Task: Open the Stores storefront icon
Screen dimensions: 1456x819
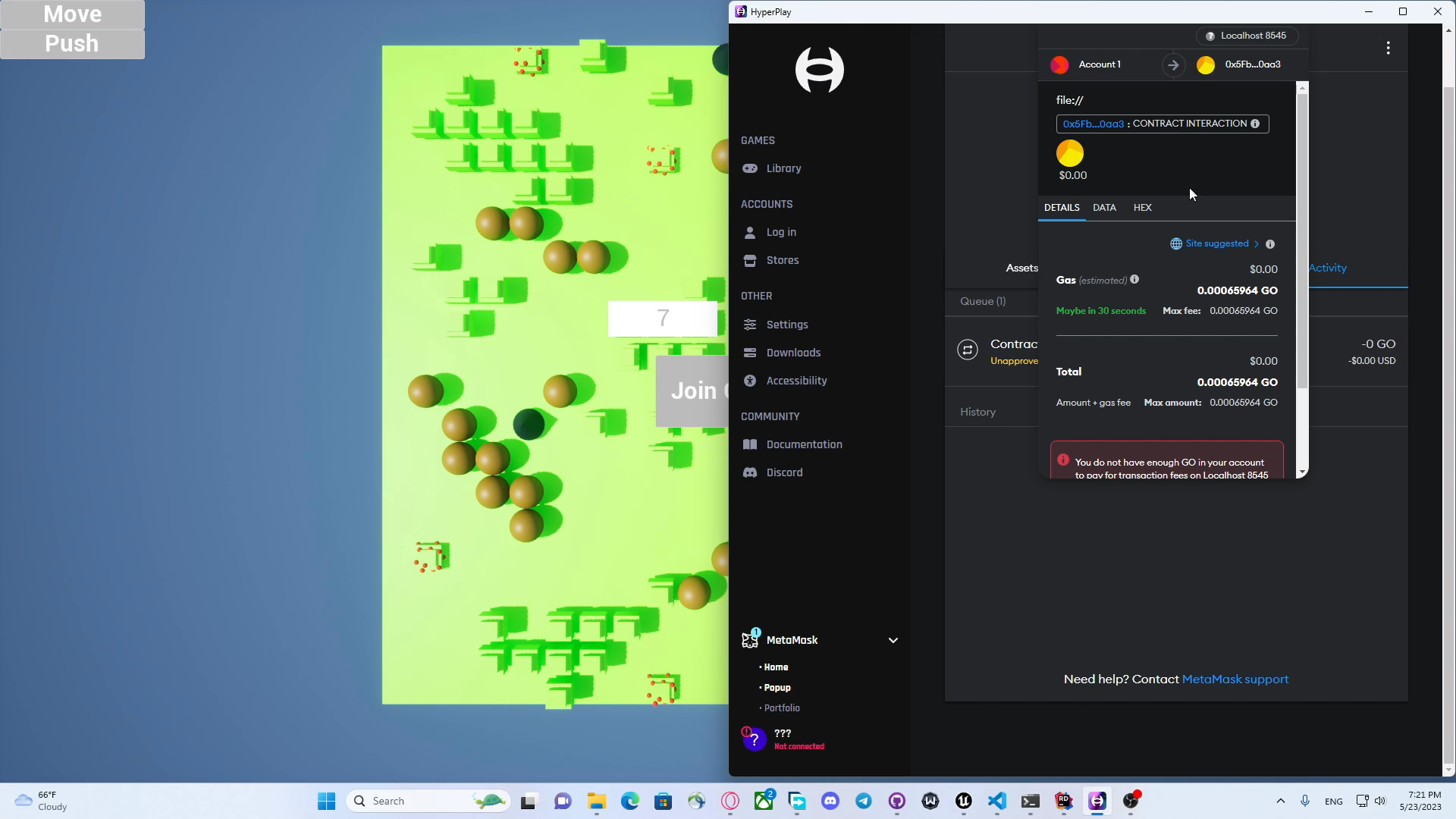Action: (x=750, y=260)
